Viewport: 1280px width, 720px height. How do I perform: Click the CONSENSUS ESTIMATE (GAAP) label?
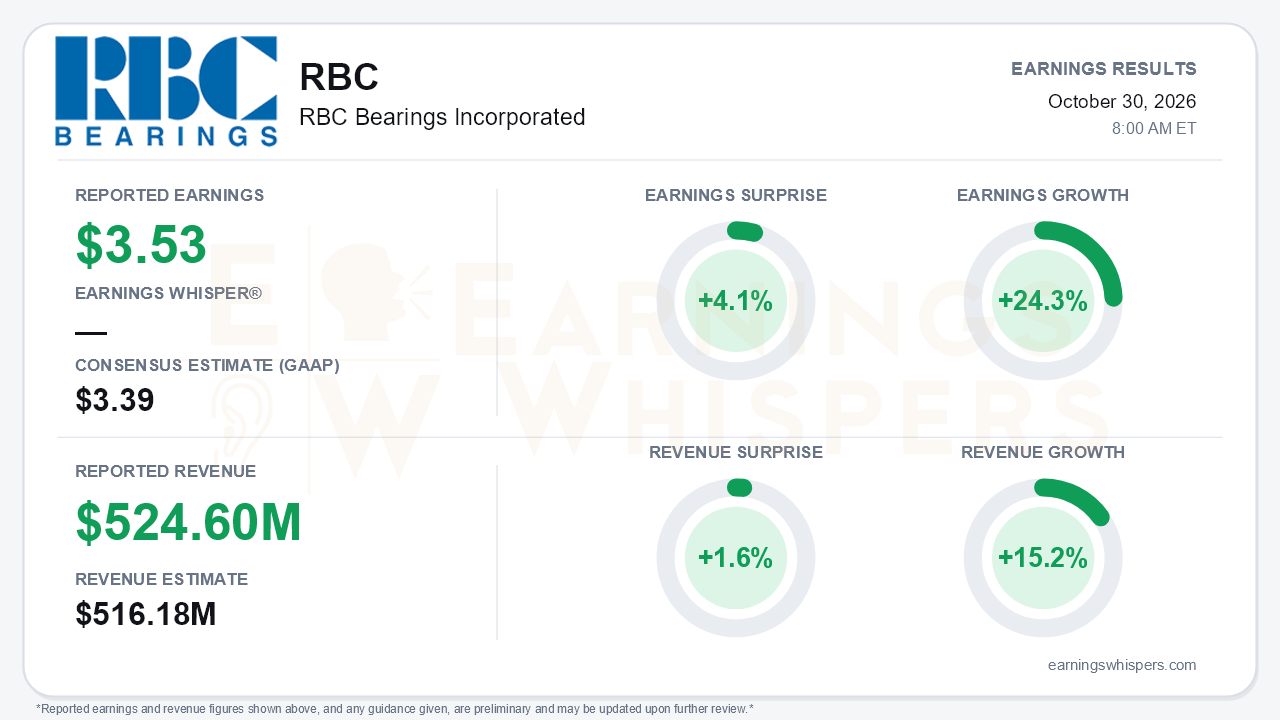(208, 365)
